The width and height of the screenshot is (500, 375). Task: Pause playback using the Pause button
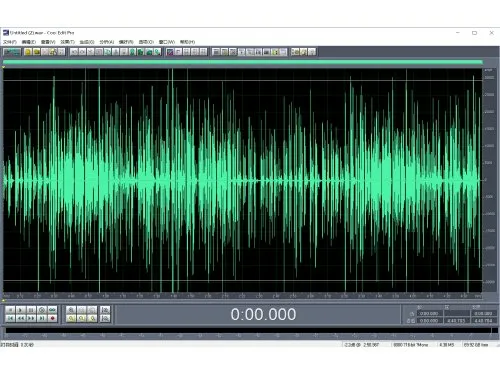click(x=31, y=310)
